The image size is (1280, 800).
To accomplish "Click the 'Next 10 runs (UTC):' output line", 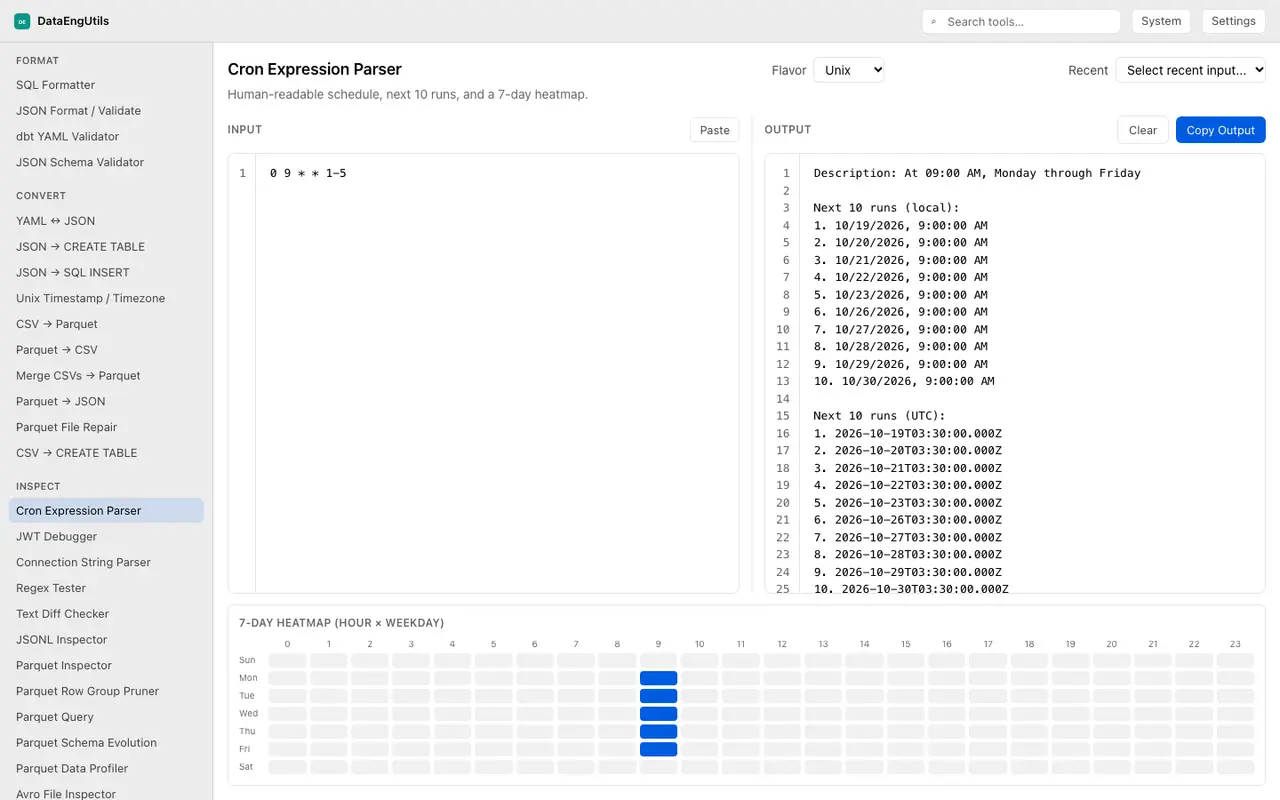I will click(879, 416).
